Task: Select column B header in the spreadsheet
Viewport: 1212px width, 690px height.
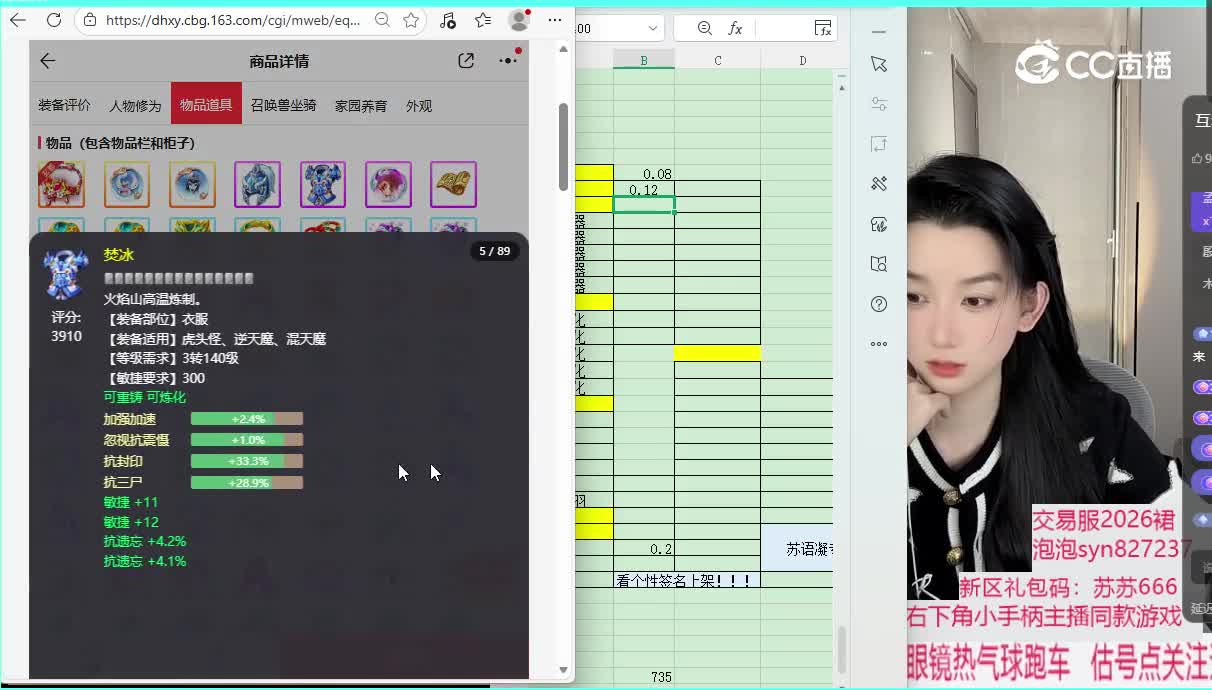Action: pyautogui.click(x=644, y=60)
